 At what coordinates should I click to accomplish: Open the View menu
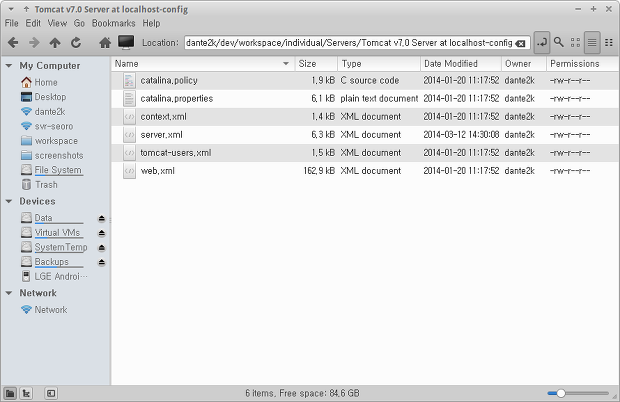(x=57, y=23)
